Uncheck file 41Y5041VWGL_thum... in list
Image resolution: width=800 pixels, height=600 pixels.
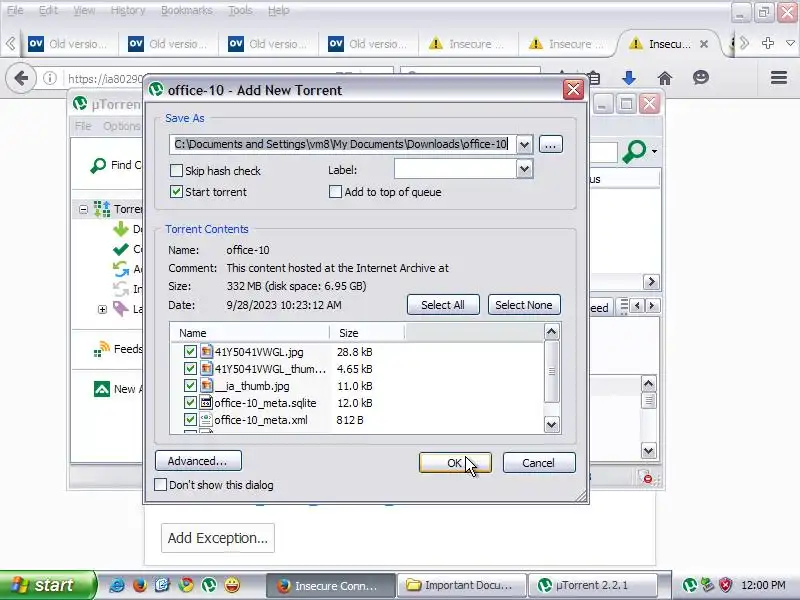(190, 368)
